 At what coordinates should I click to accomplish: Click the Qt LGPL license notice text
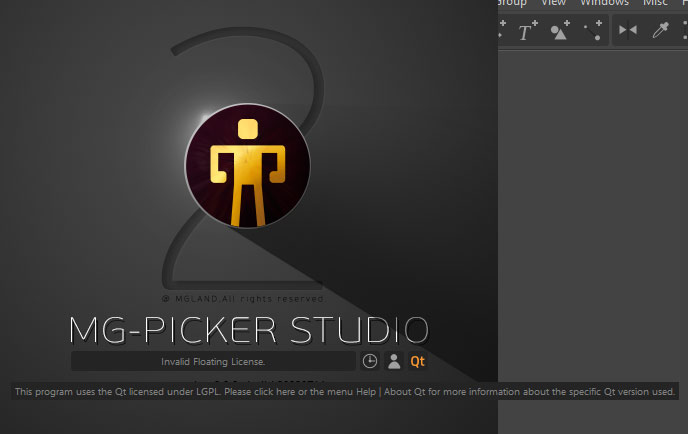coord(344,392)
